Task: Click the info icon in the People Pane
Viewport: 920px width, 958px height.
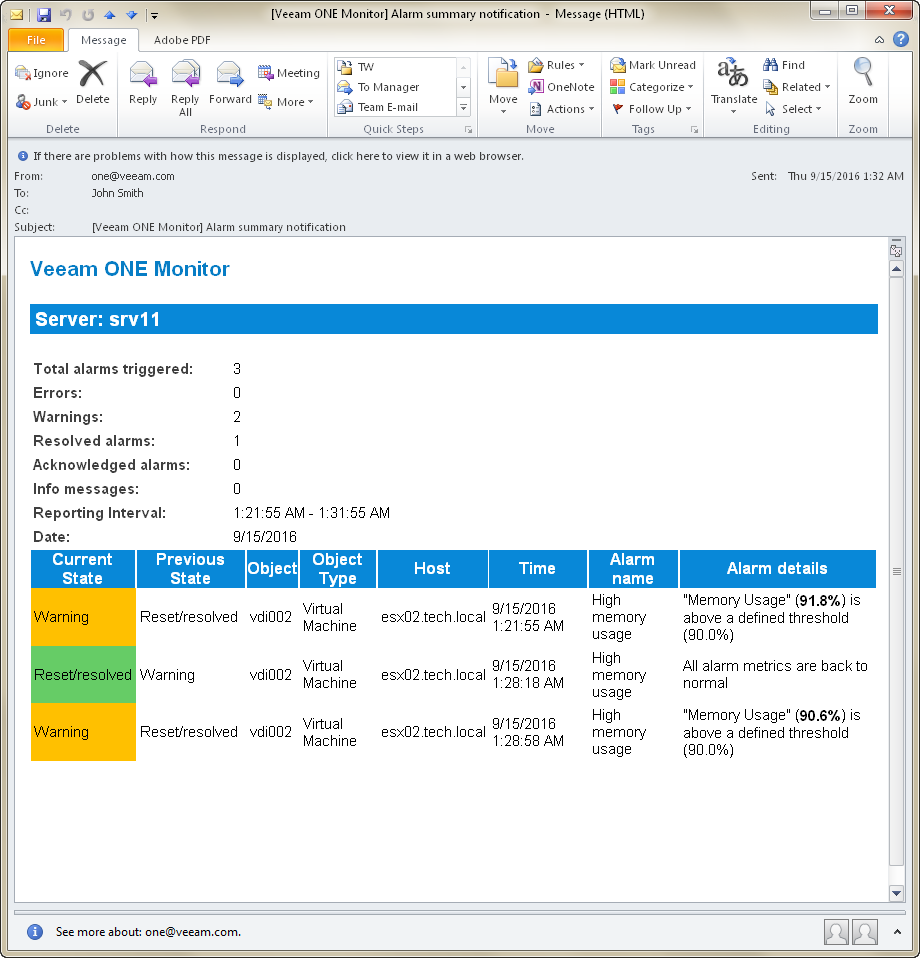Action: click(x=35, y=932)
